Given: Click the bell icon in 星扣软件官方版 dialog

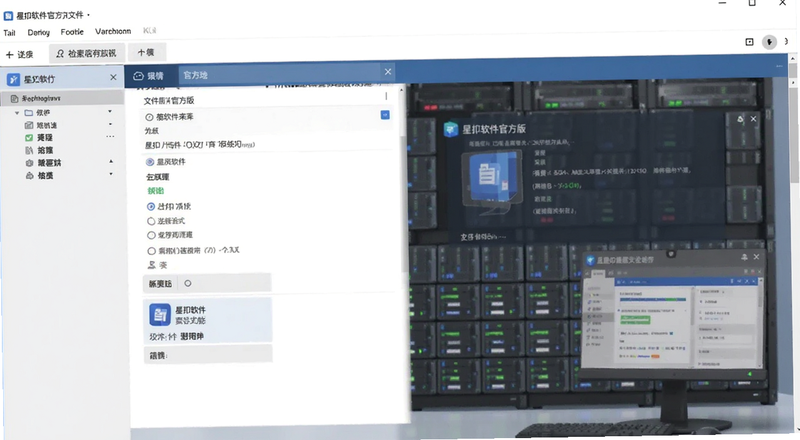Looking at the screenshot, I should point(740,119).
